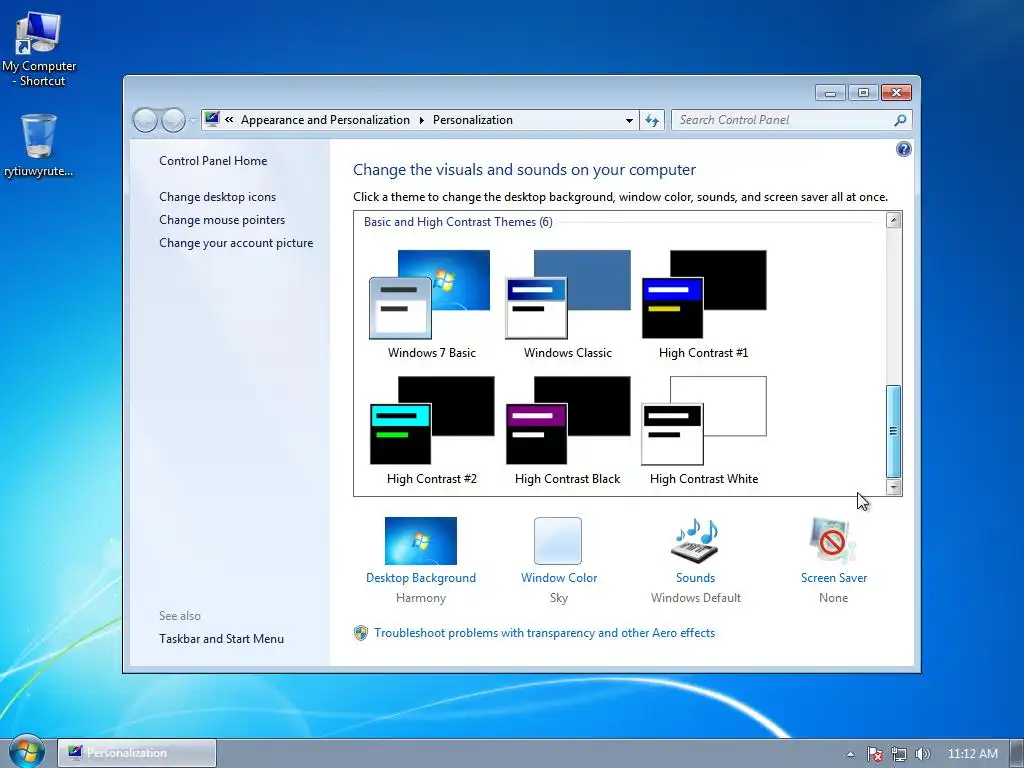Image resolution: width=1024 pixels, height=768 pixels.
Task: Click the Help question mark icon
Action: (903, 150)
